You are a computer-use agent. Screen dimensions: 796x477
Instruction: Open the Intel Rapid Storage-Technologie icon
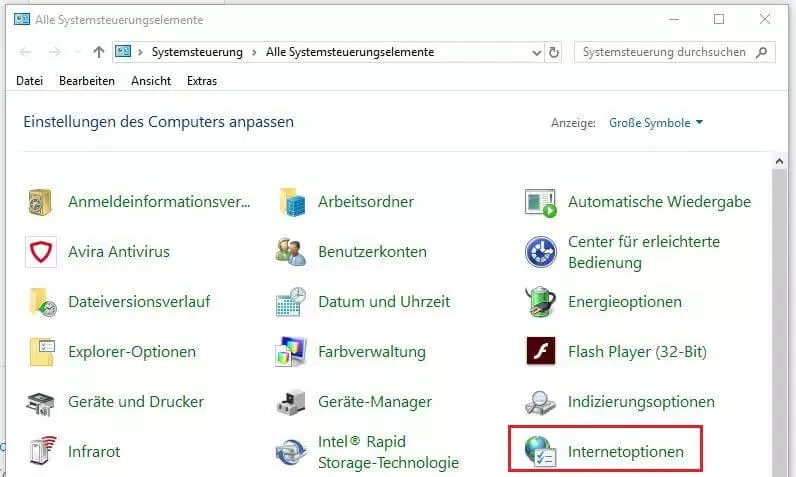[291, 452]
